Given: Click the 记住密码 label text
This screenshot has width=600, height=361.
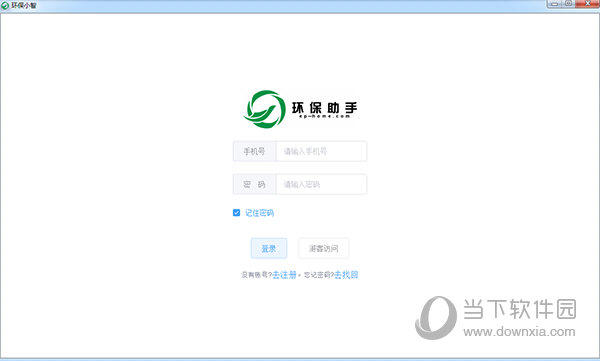Looking at the screenshot, I should coord(259,213).
